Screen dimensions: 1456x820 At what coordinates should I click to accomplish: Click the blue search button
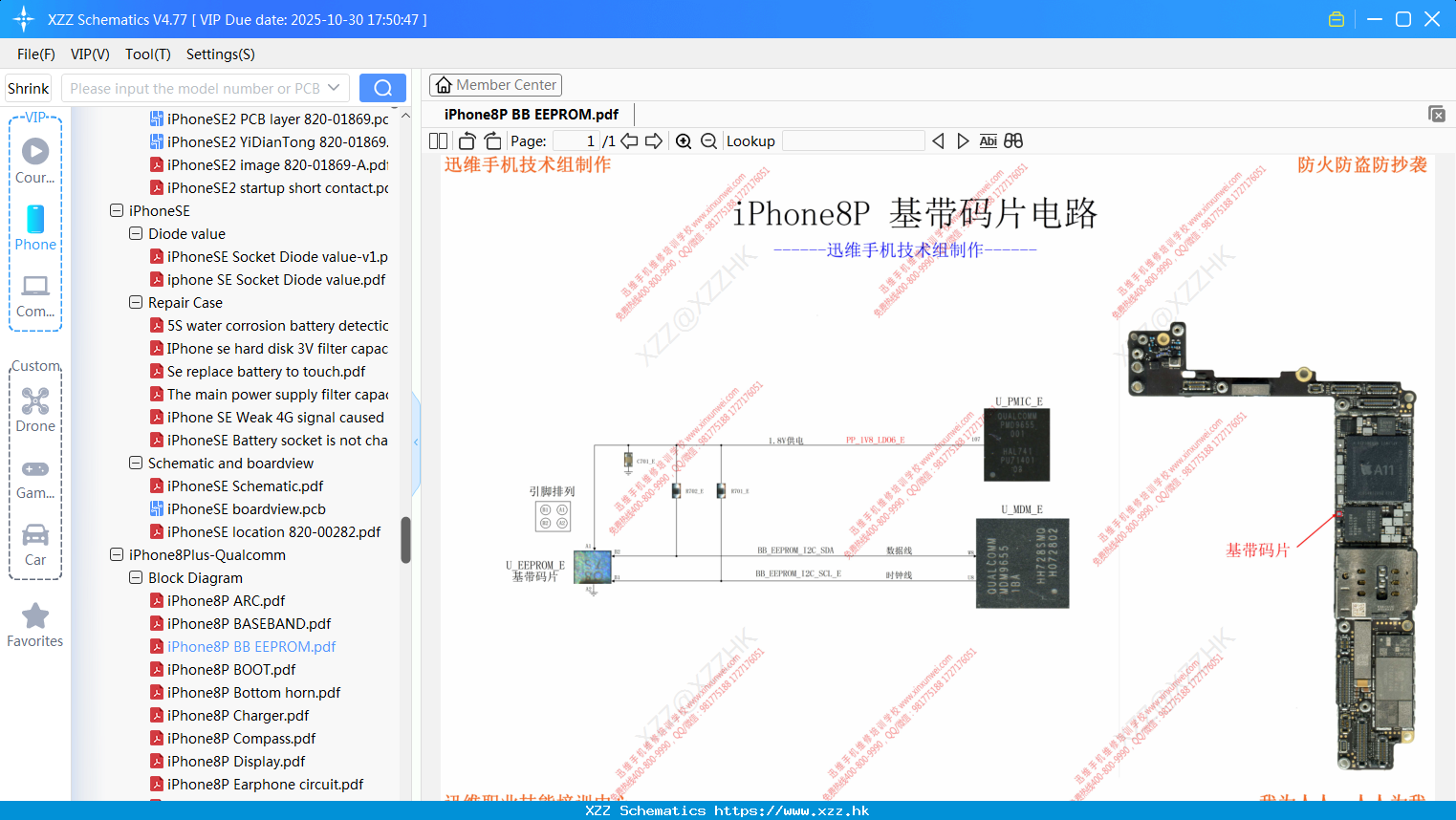pyautogui.click(x=382, y=88)
